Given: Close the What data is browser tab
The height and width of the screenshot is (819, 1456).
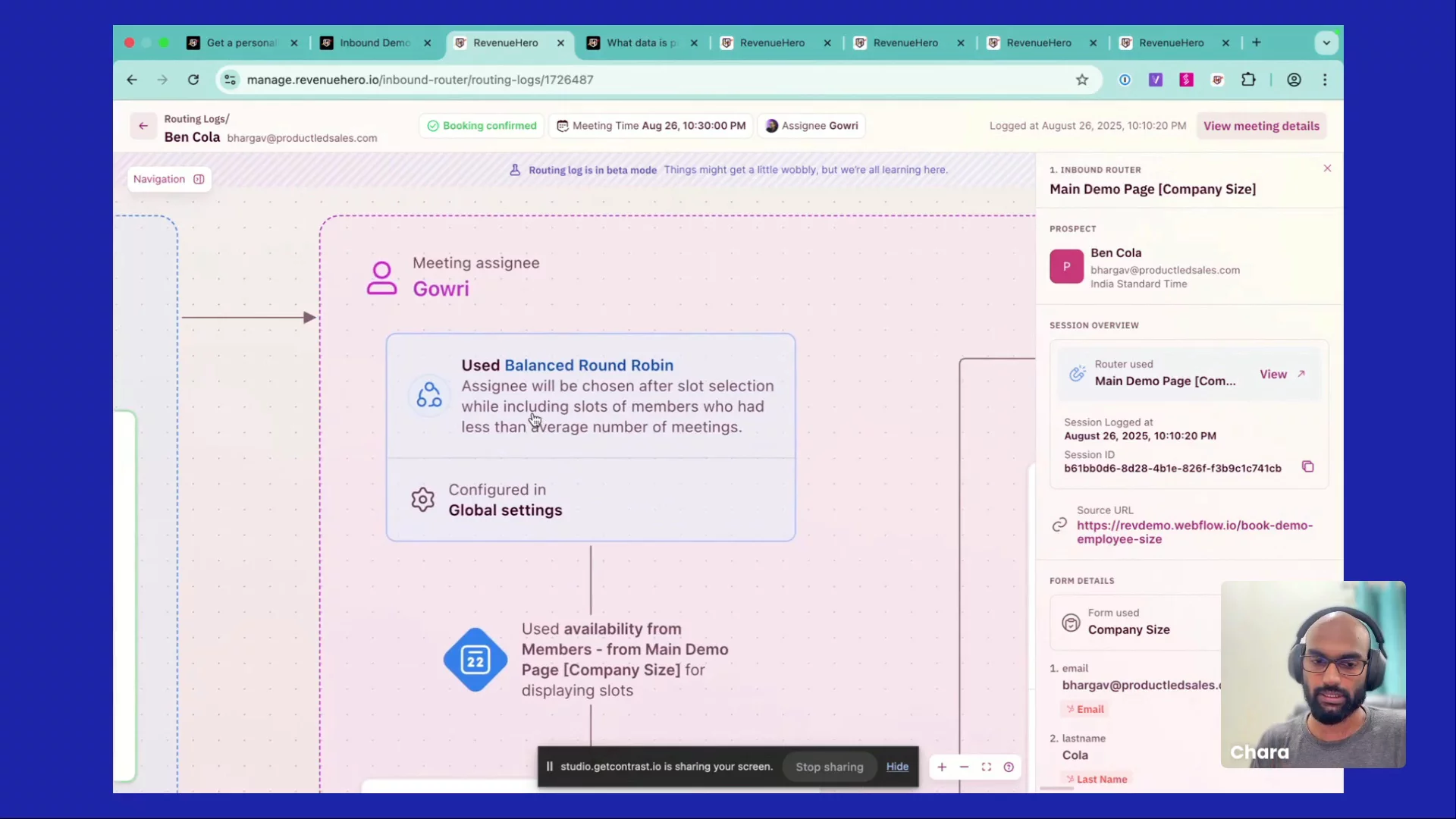Looking at the screenshot, I should pyautogui.click(x=694, y=43).
